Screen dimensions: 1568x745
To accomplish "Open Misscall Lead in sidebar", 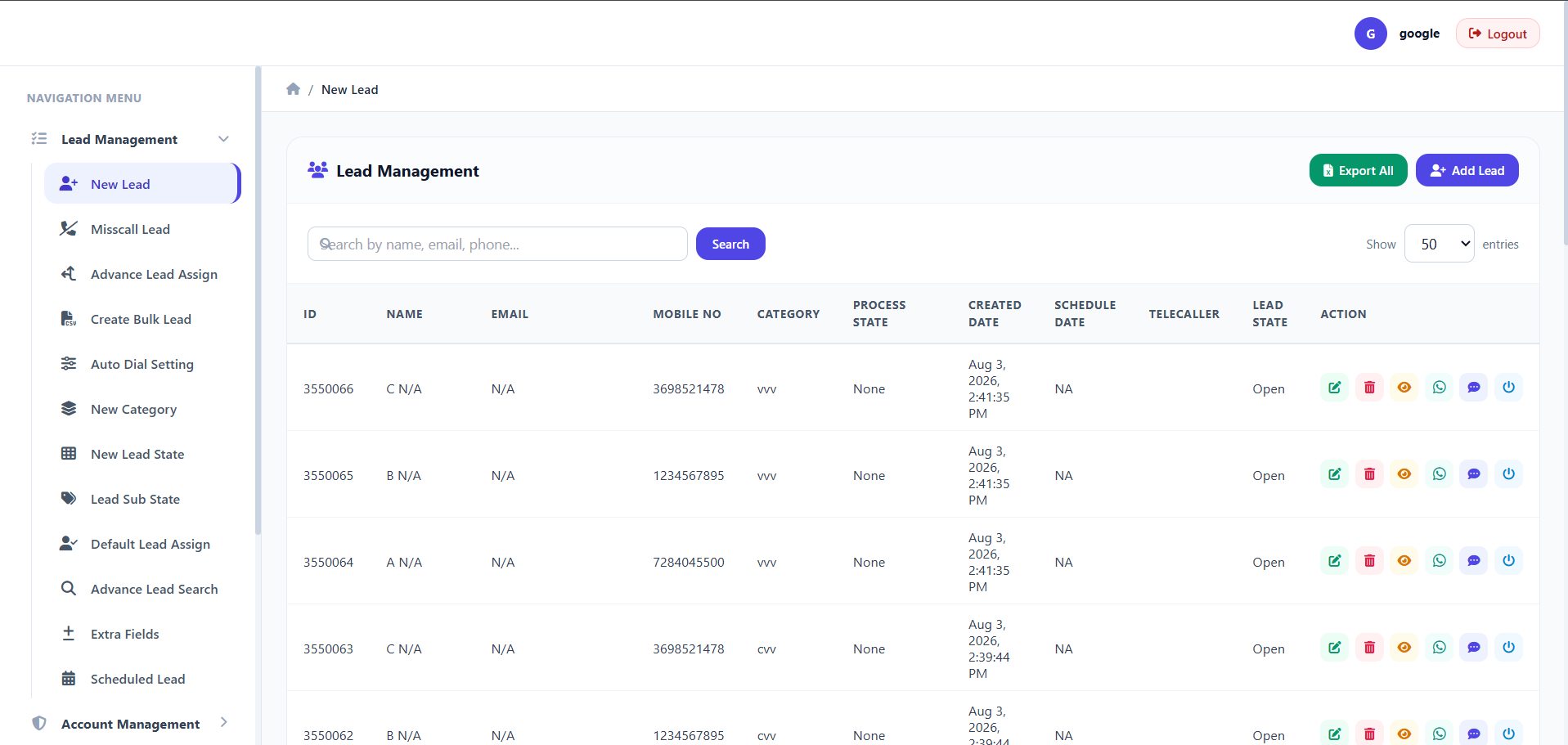I will pyautogui.click(x=142, y=229).
